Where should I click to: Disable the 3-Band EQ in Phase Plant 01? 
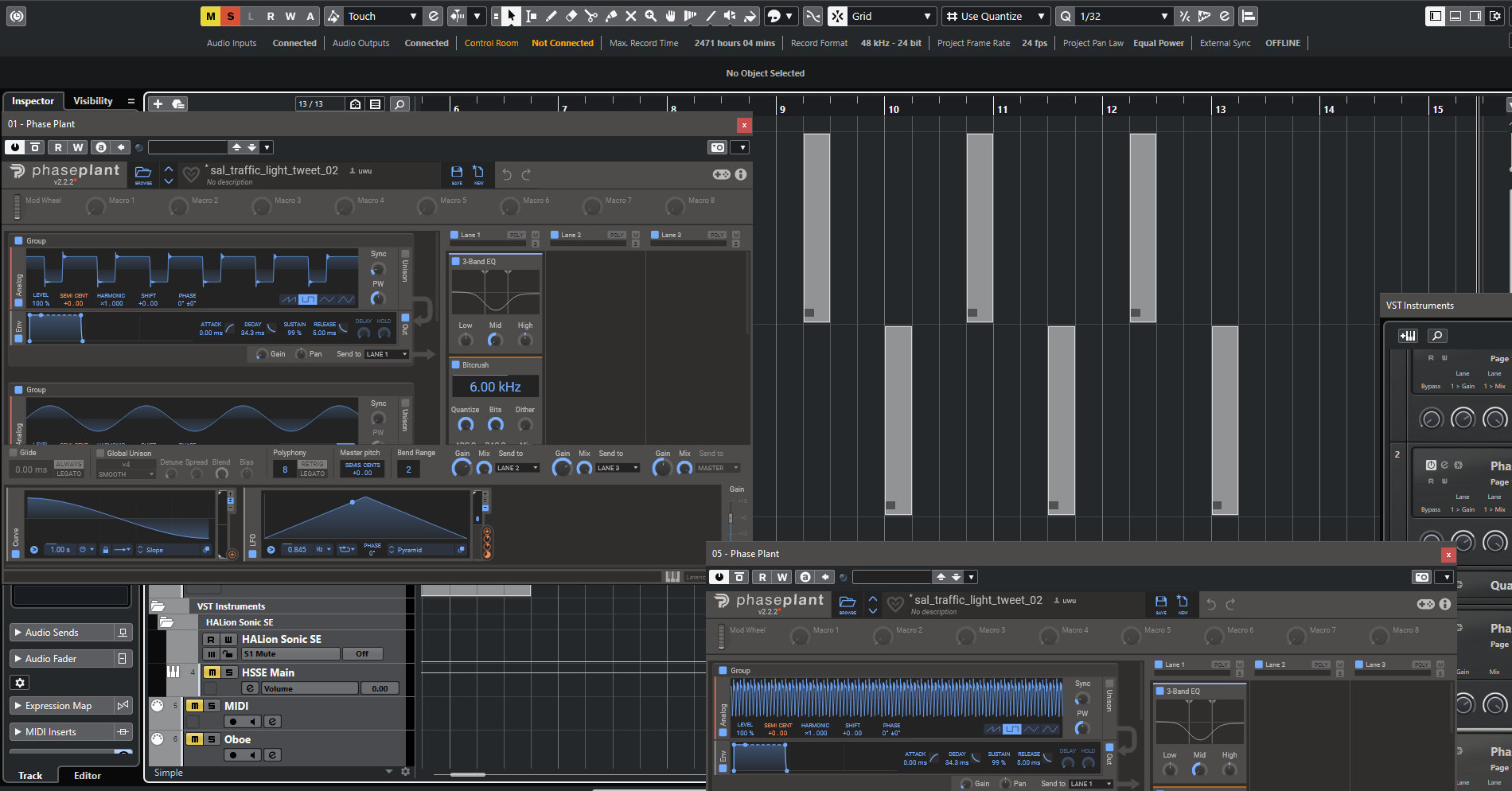(x=456, y=261)
